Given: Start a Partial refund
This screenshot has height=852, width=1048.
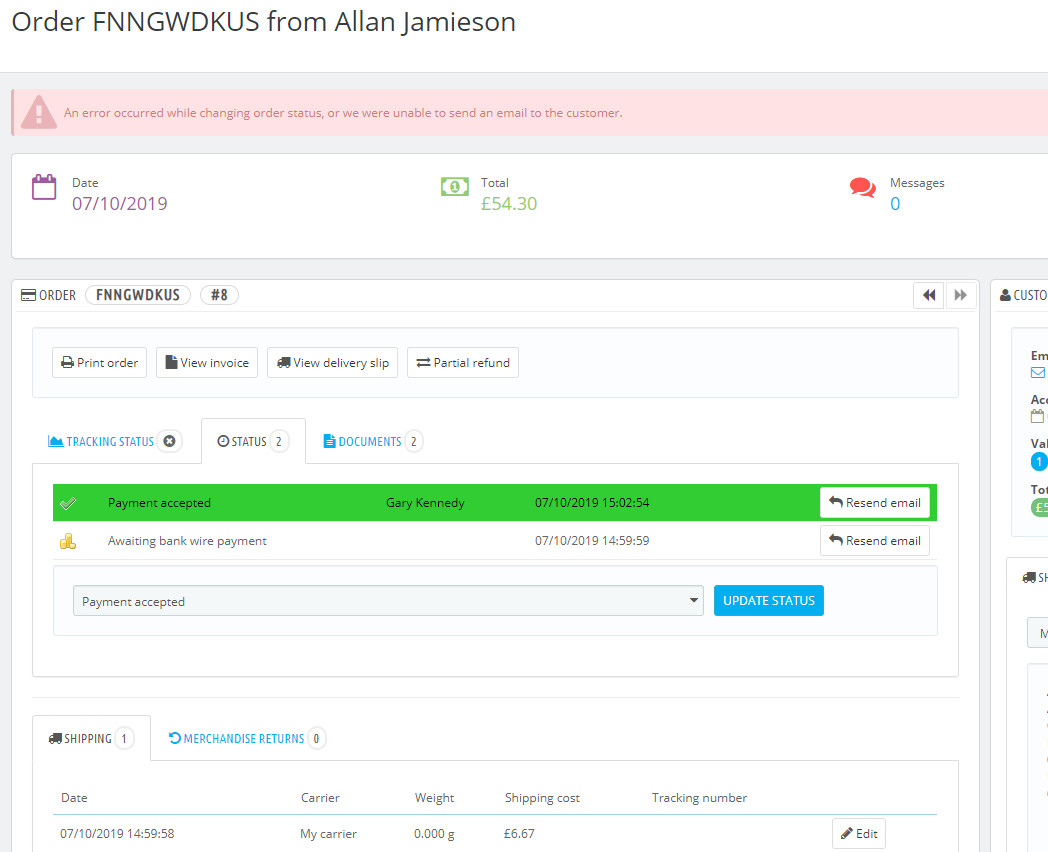Looking at the screenshot, I should tap(463, 363).
